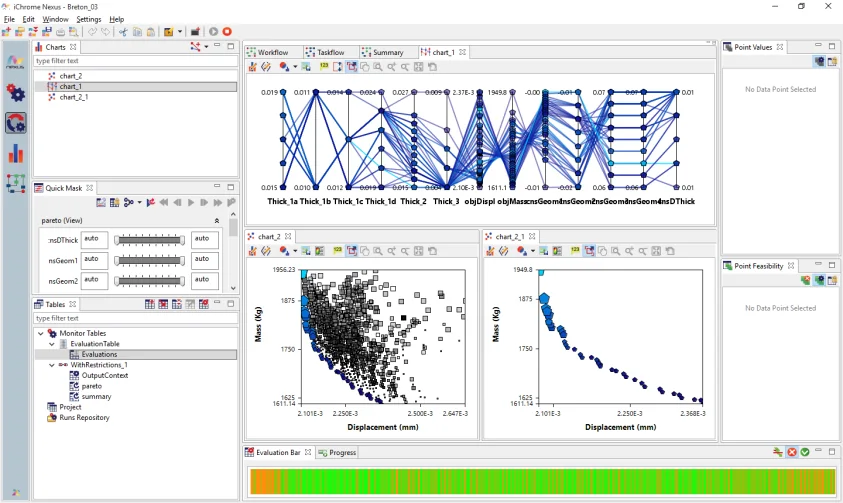Click the new project icon in main toolbar
The width and height of the screenshot is (843, 503).
tap(6, 32)
